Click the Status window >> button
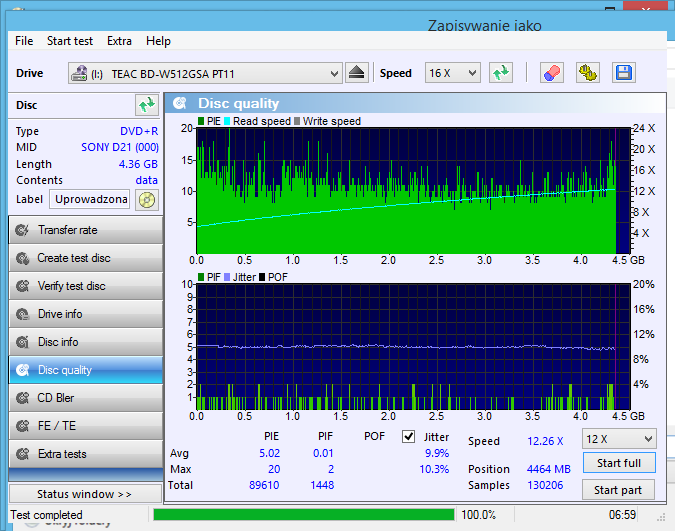675x531 pixels. (85, 494)
